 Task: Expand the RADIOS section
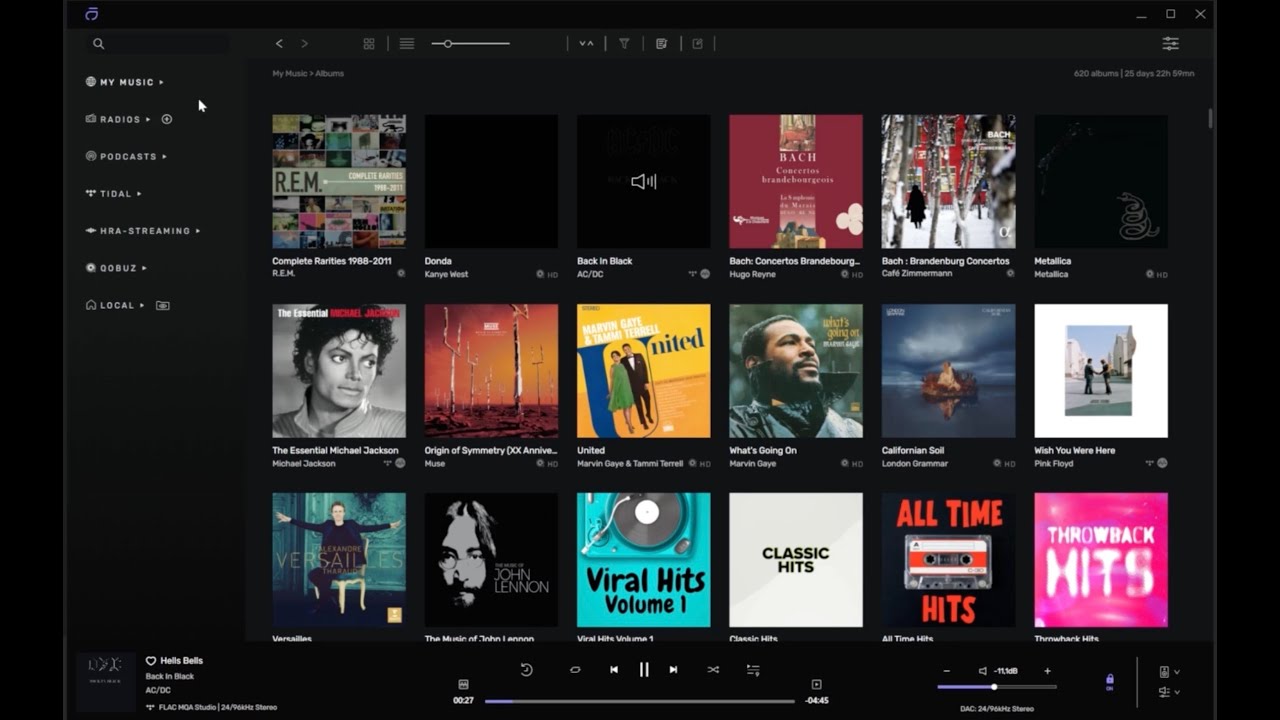(118, 119)
